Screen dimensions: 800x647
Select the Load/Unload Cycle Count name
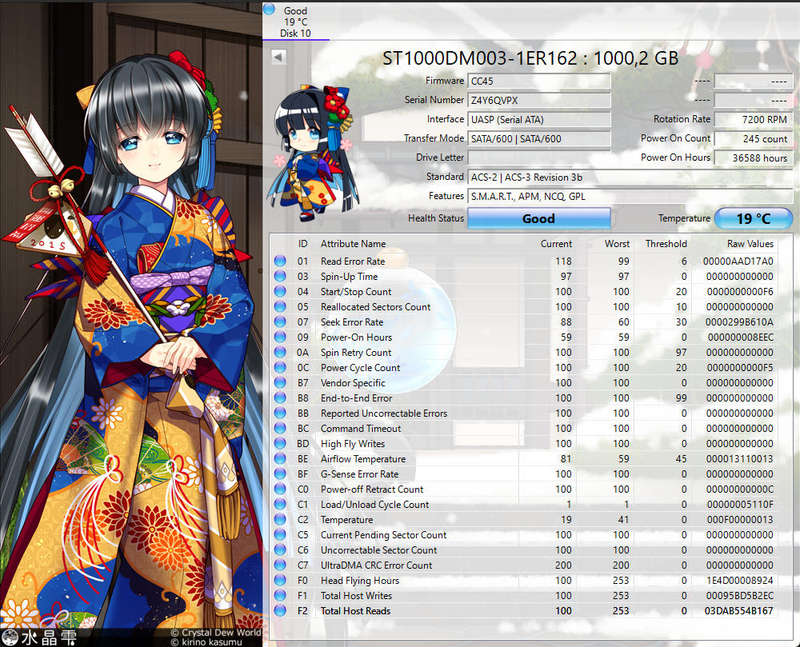pyautogui.click(x=374, y=505)
